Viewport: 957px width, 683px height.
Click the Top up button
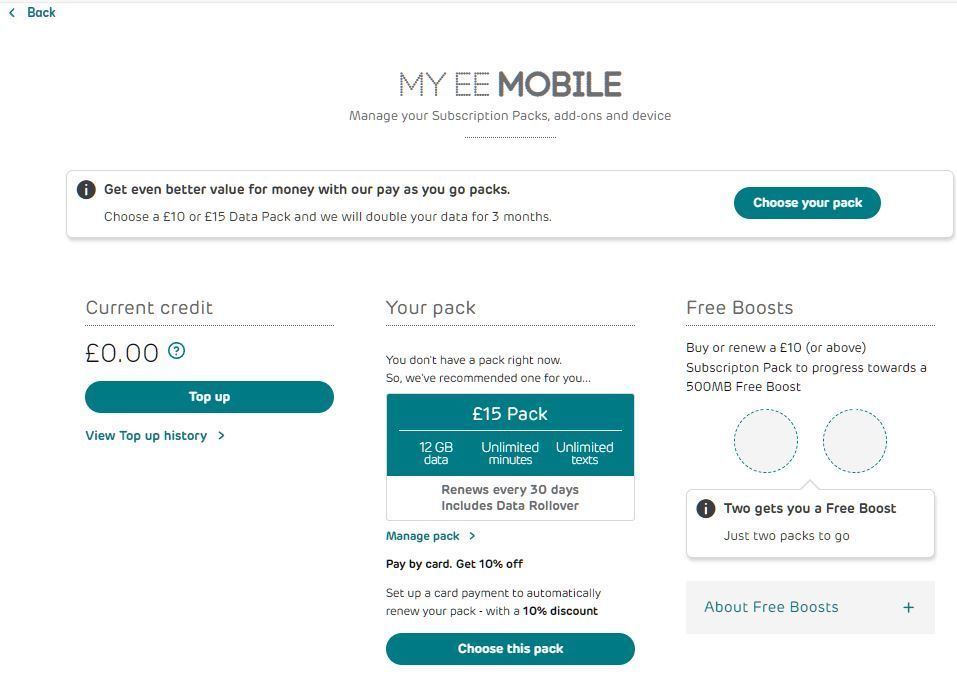click(x=209, y=397)
